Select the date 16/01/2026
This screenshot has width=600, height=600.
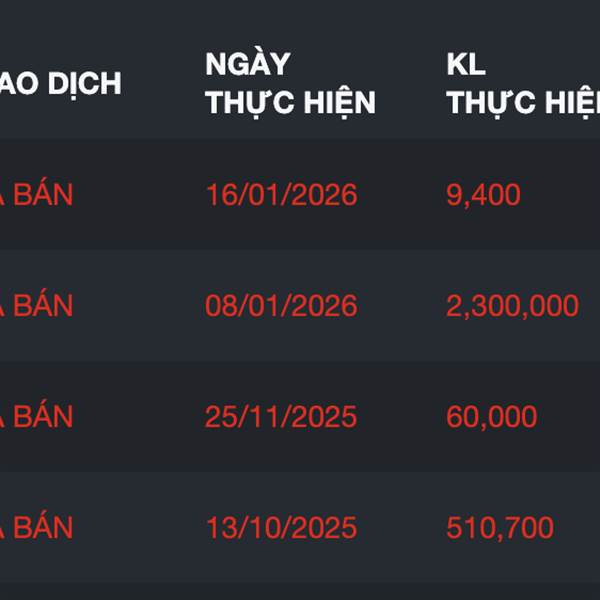(x=281, y=194)
